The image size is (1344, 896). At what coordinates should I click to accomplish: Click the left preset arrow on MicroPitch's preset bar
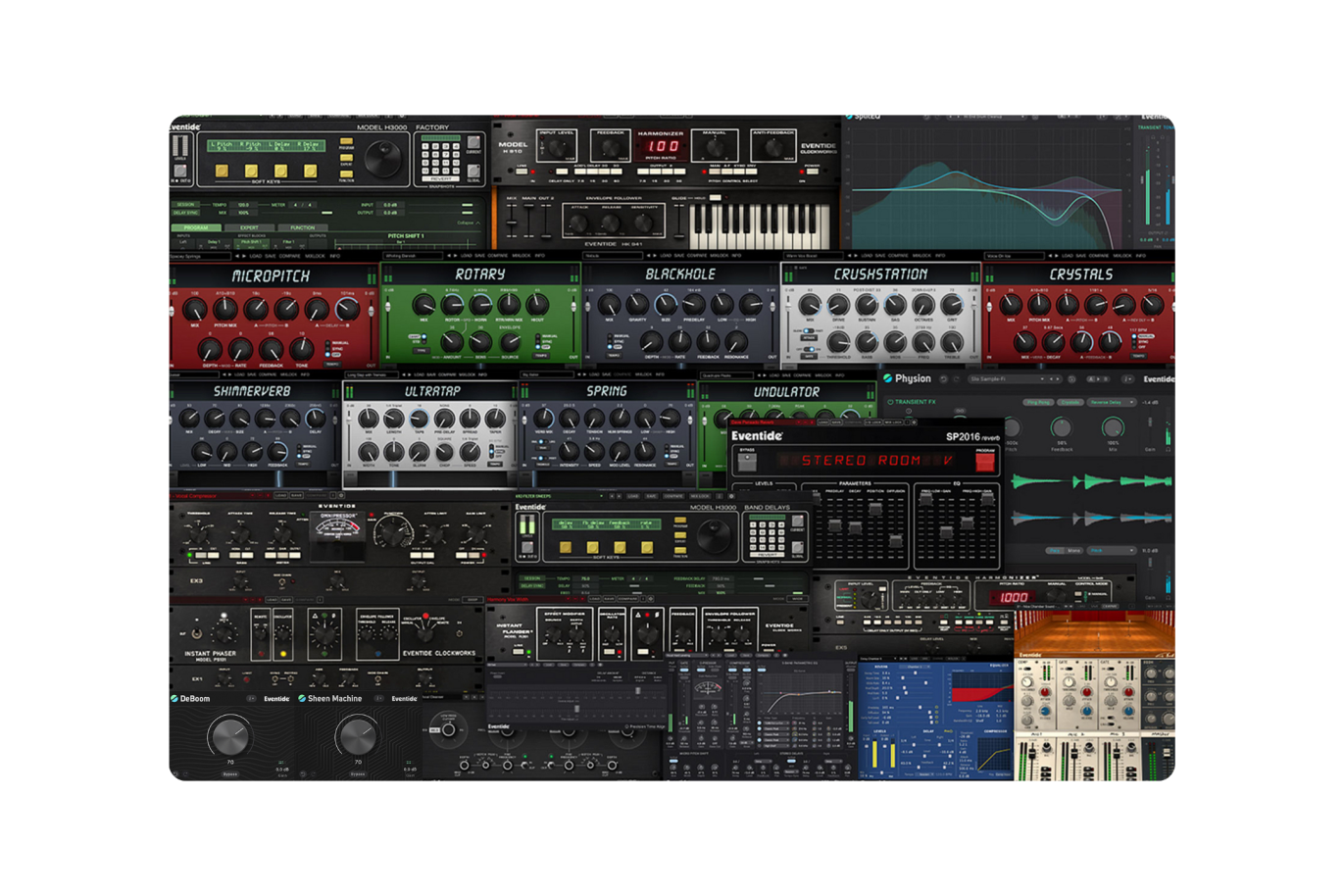point(236,255)
